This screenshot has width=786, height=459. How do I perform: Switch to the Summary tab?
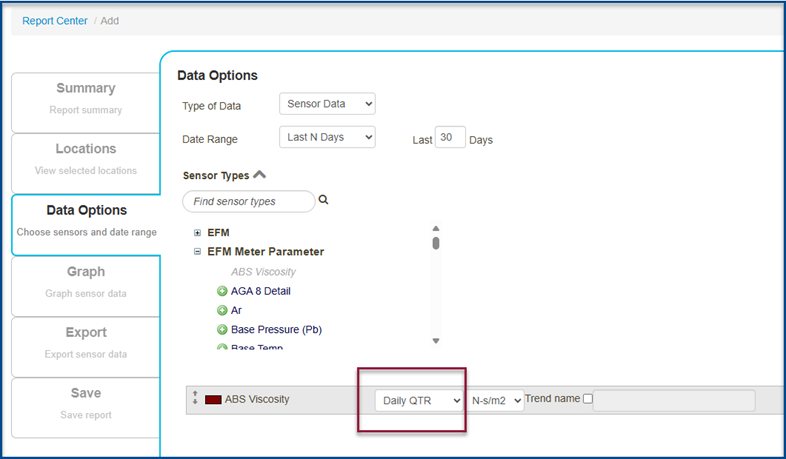[x=86, y=98]
